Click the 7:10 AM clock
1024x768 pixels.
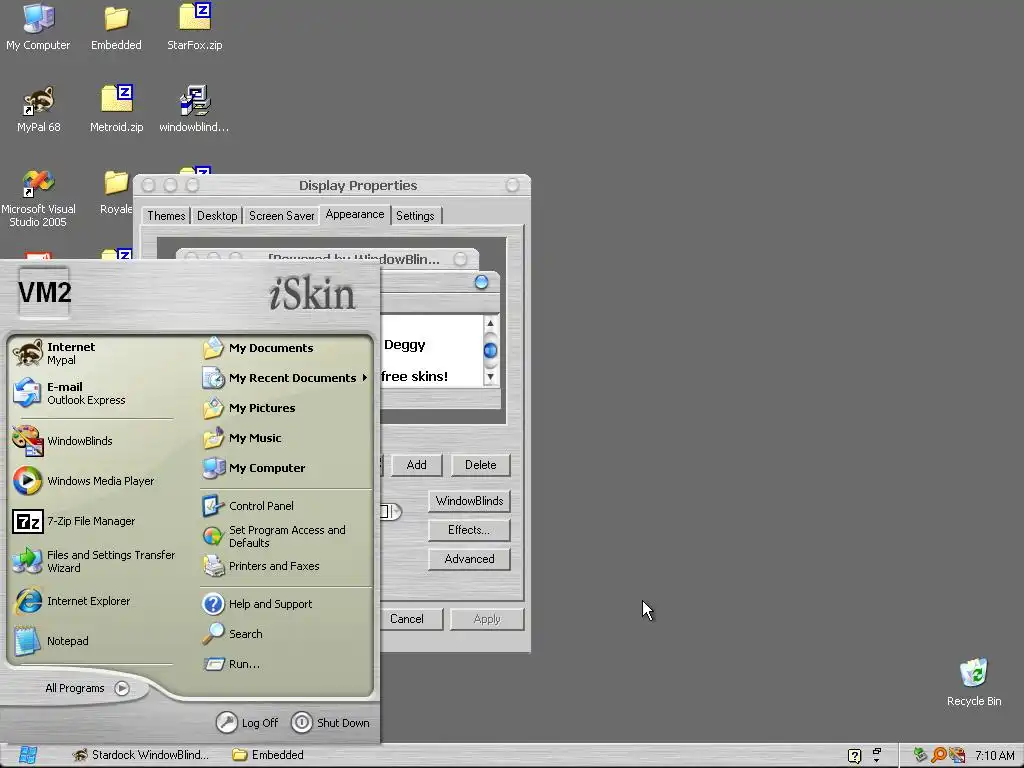[995, 756]
